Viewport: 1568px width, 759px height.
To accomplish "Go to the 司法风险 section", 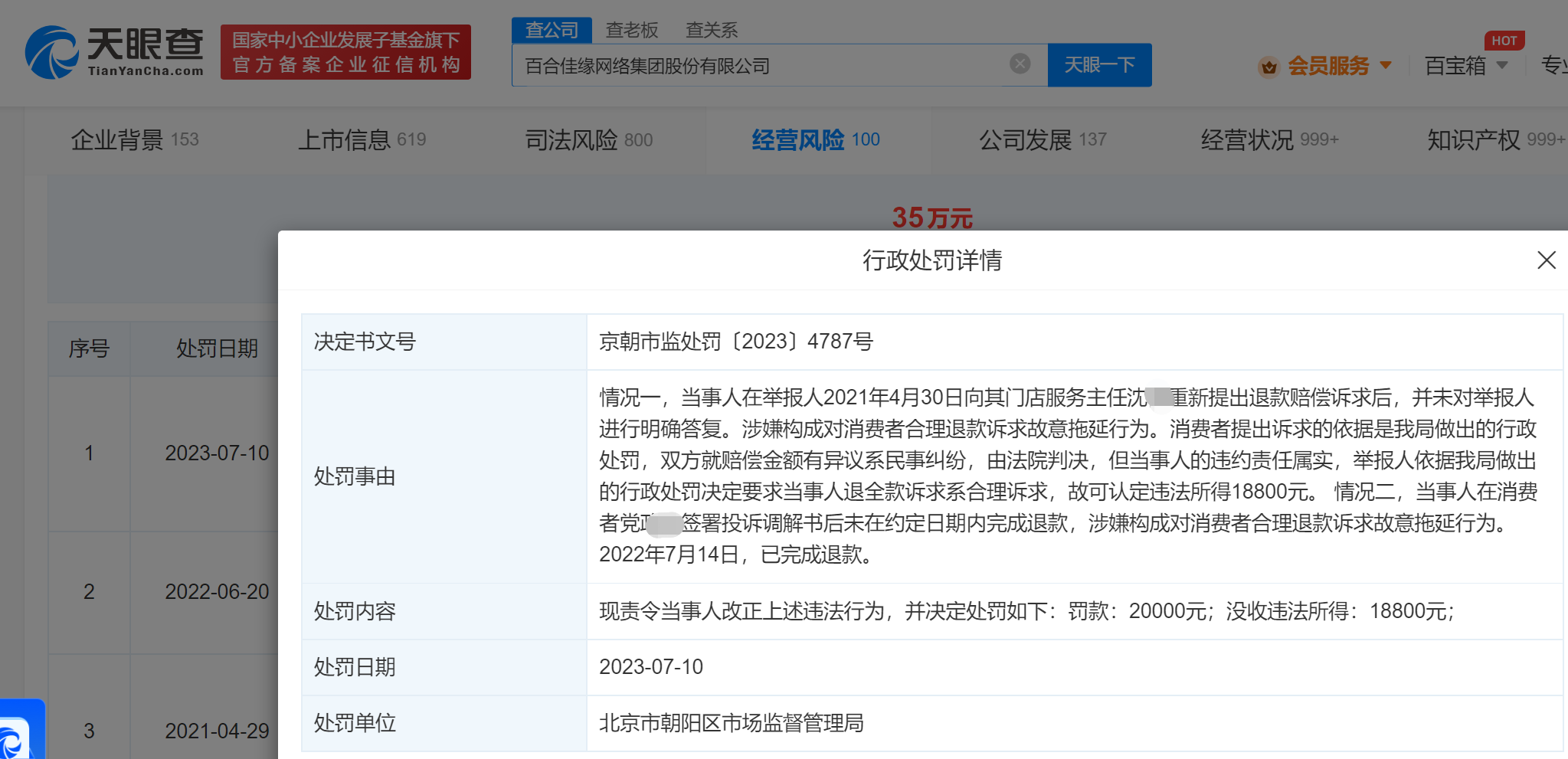I will click(588, 139).
